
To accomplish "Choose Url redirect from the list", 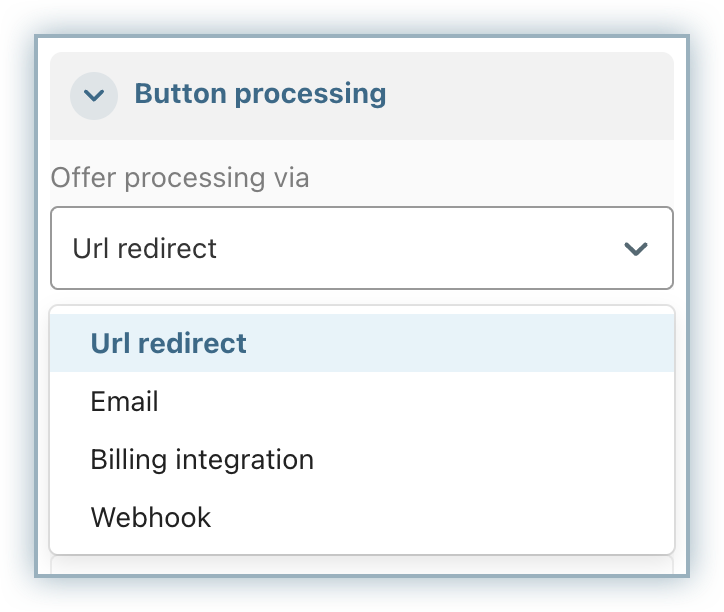I will pos(168,343).
